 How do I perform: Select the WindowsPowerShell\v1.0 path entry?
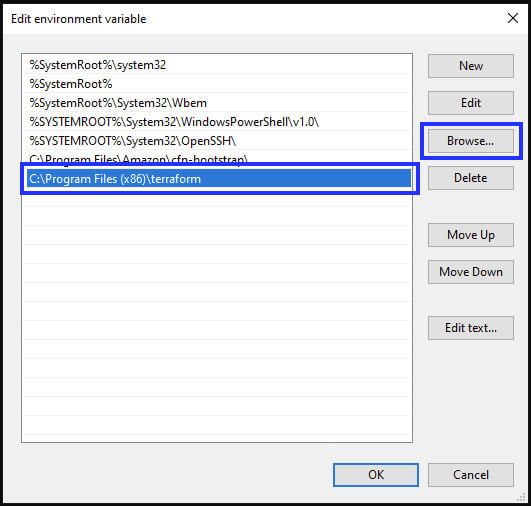pos(217,122)
